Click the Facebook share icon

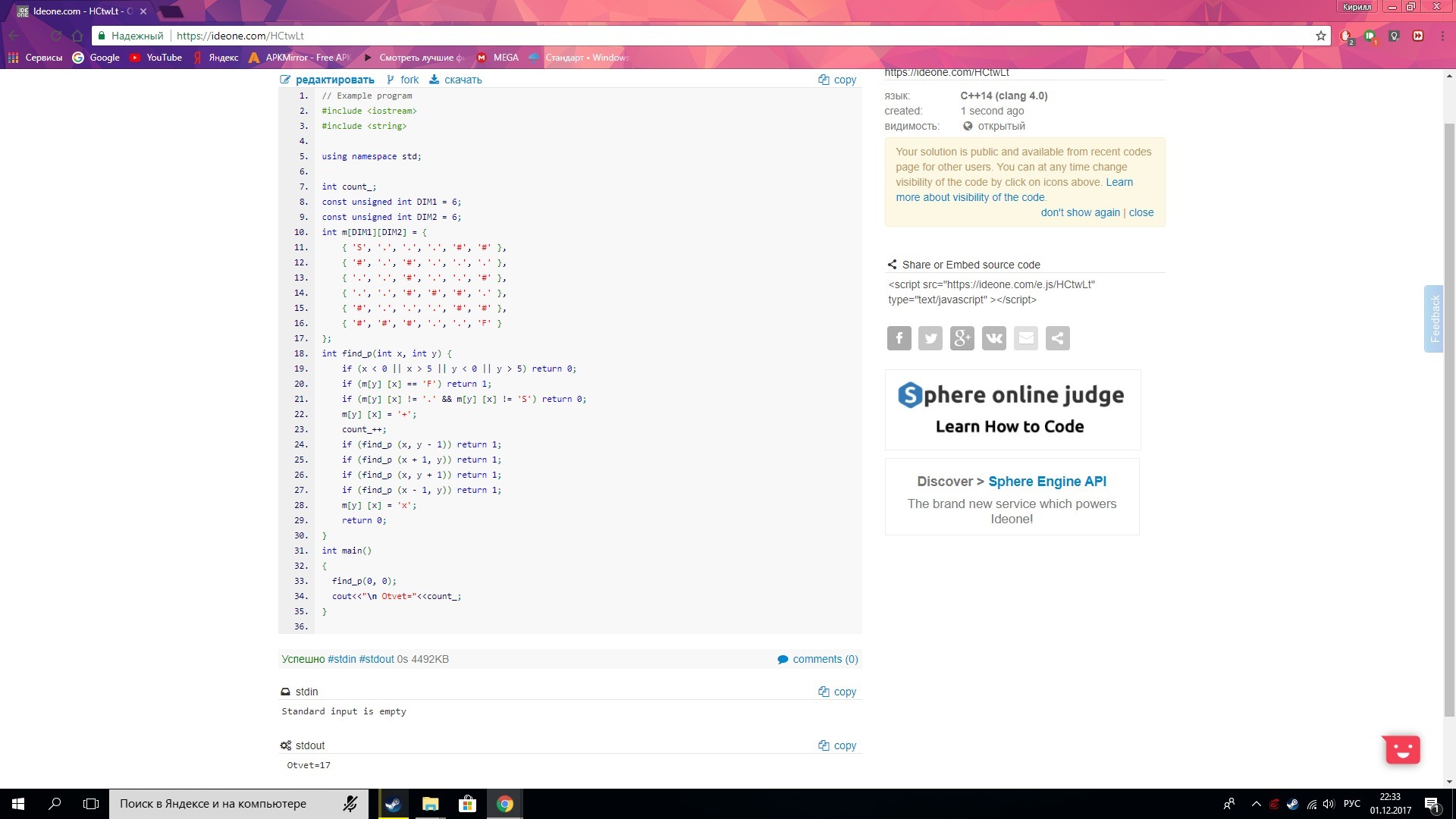click(899, 338)
